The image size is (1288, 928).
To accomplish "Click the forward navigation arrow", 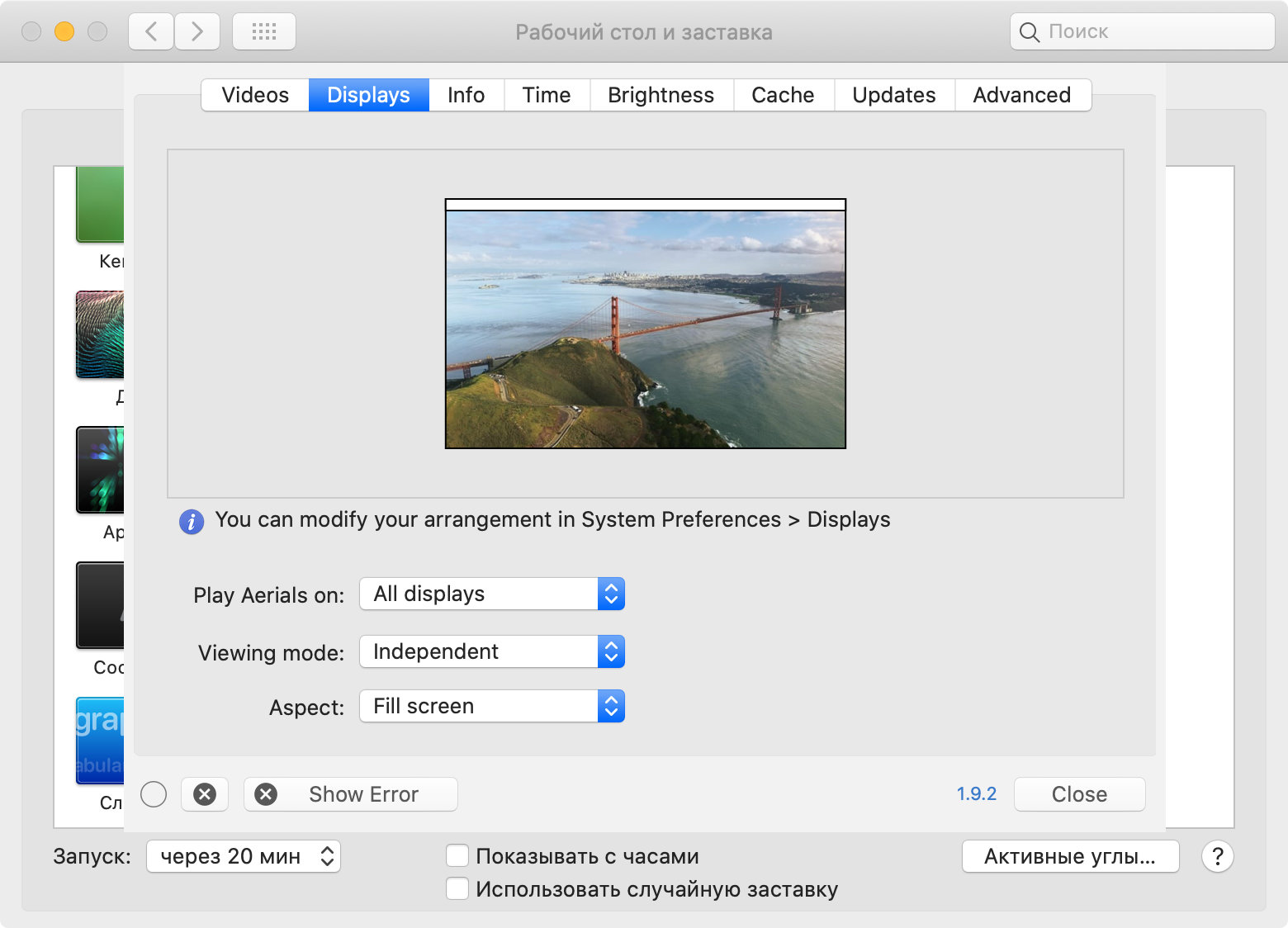I will pyautogui.click(x=197, y=32).
